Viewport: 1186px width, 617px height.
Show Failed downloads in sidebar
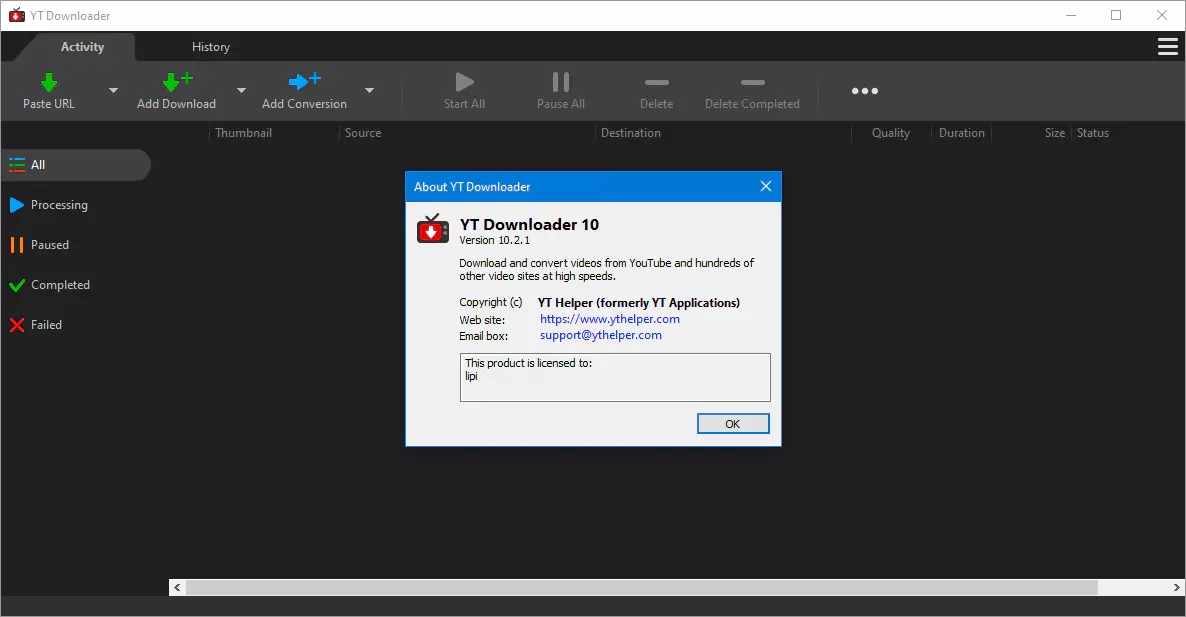tap(46, 325)
